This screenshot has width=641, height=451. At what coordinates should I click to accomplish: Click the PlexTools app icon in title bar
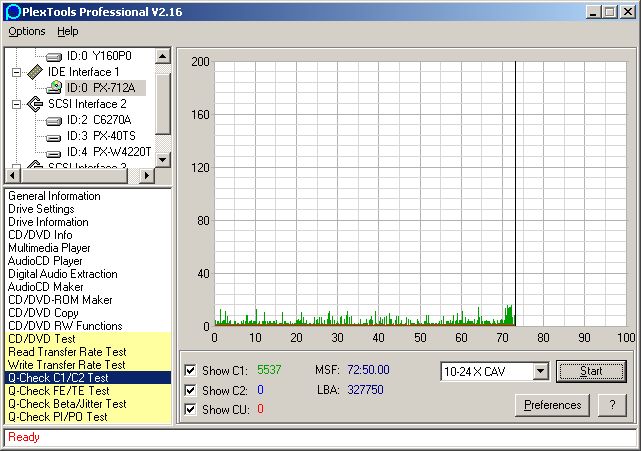13,11
